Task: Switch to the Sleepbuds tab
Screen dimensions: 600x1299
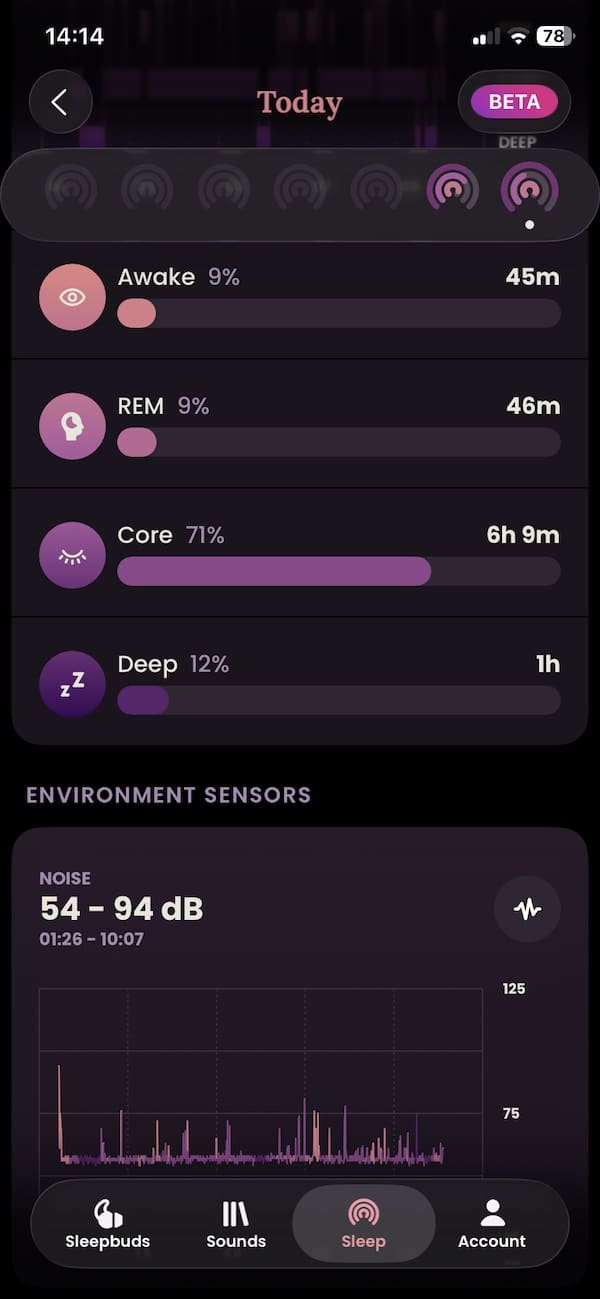Action: (x=107, y=1225)
